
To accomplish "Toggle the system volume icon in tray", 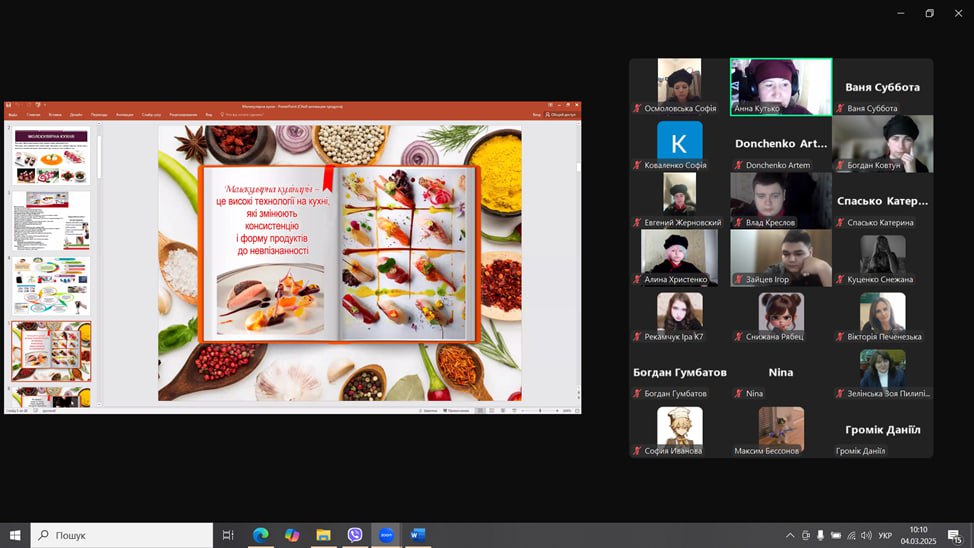I will point(866,536).
